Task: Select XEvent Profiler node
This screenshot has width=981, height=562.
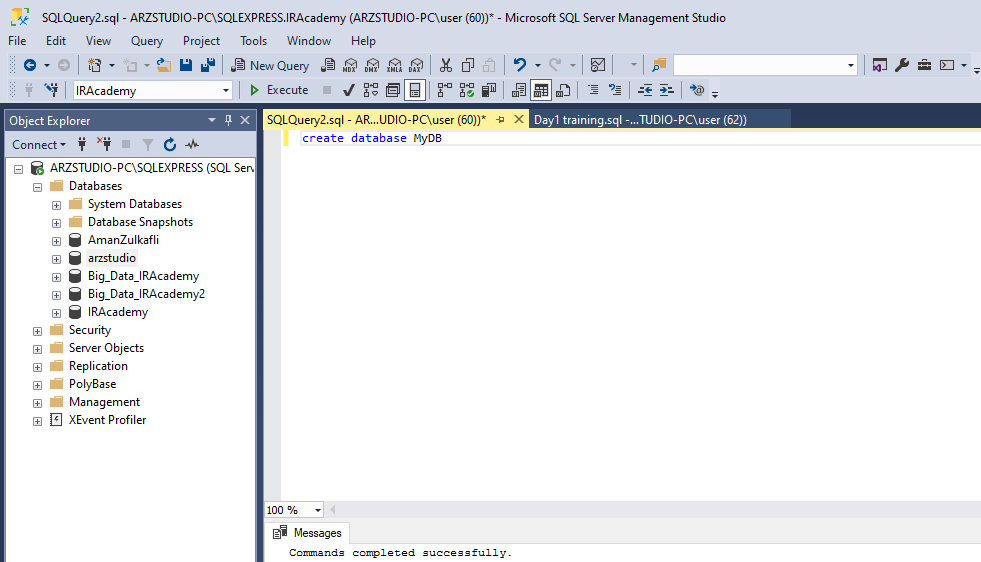Action: pyautogui.click(x=107, y=420)
